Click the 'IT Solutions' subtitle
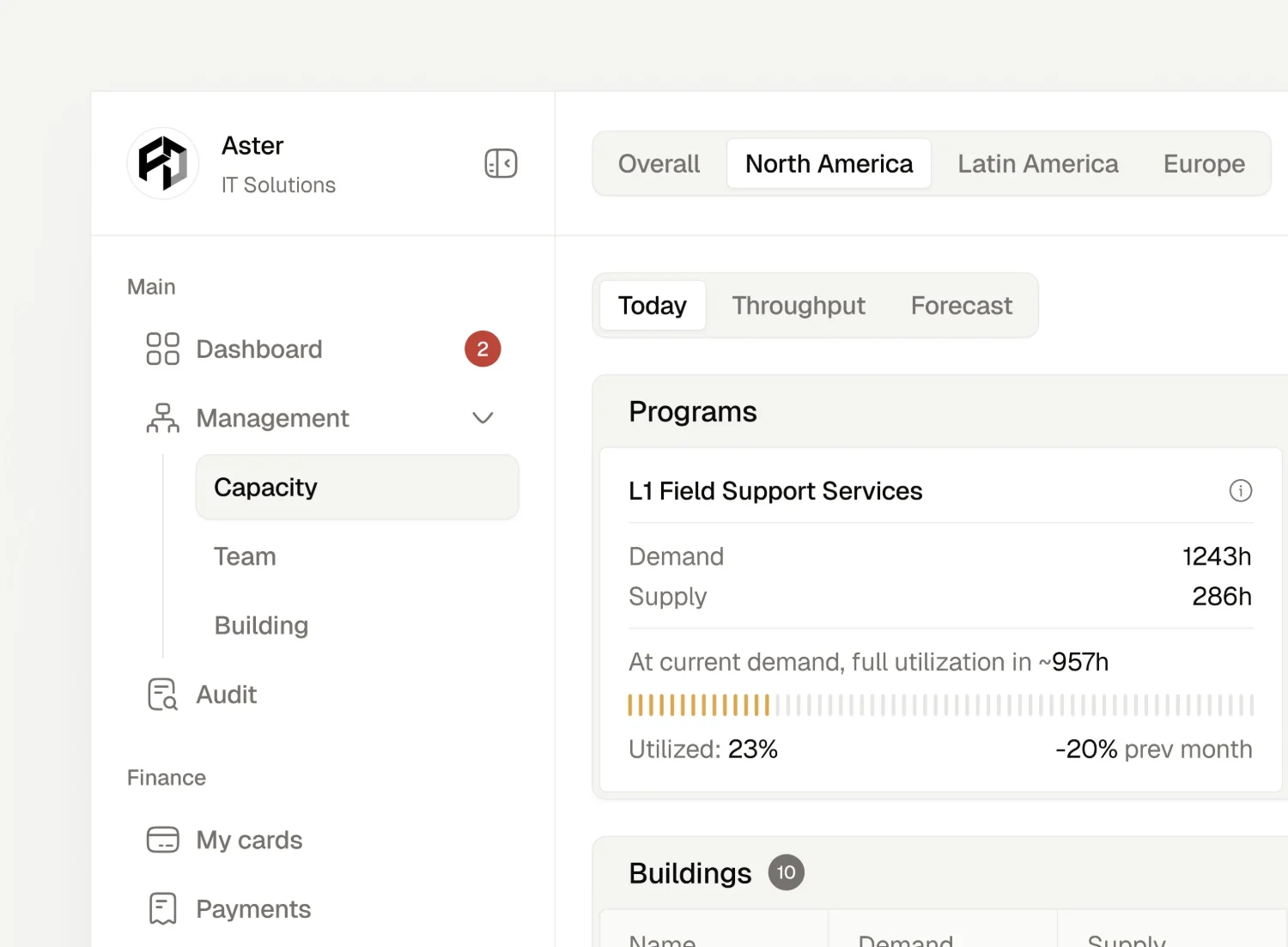 (x=278, y=185)
